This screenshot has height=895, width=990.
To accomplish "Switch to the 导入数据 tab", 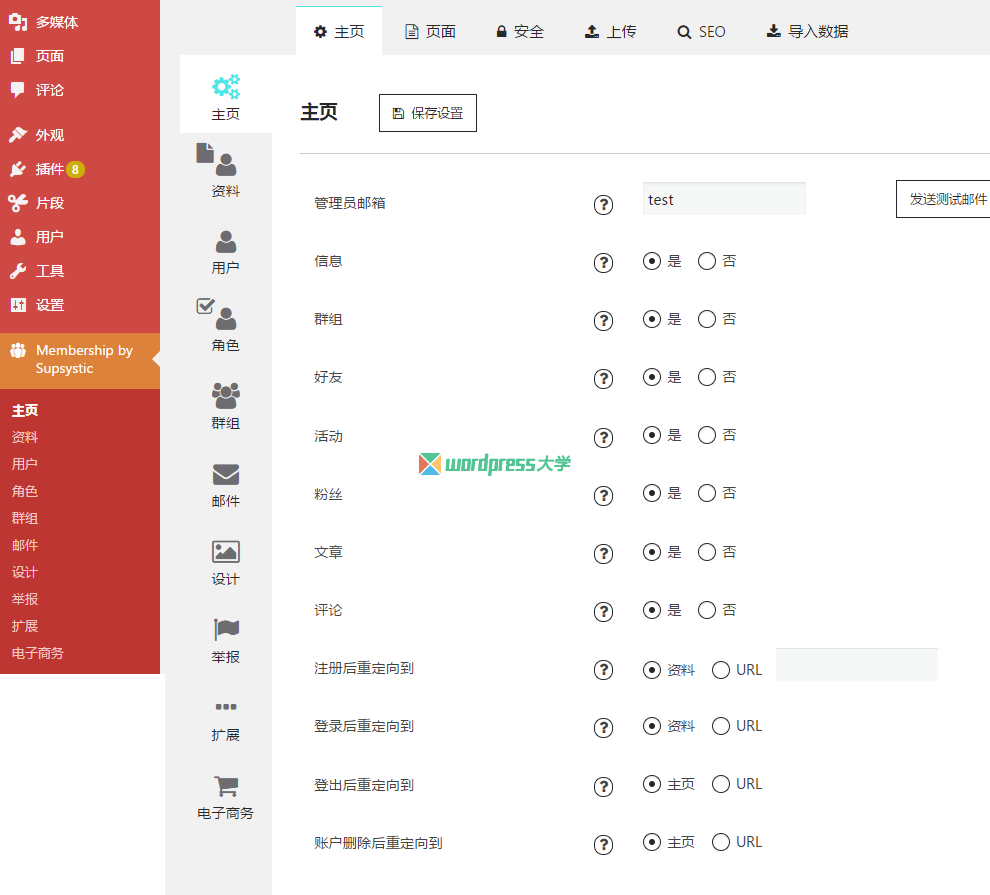I will pos(807,32).
